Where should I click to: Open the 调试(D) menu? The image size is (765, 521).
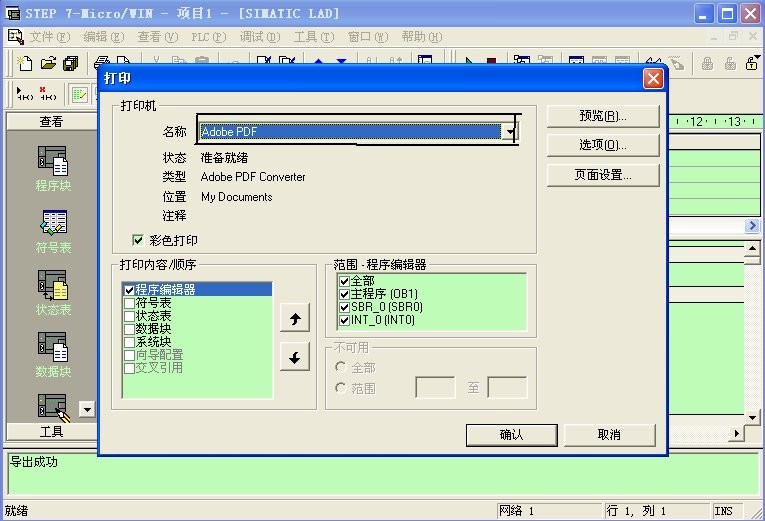coord(260,37)
